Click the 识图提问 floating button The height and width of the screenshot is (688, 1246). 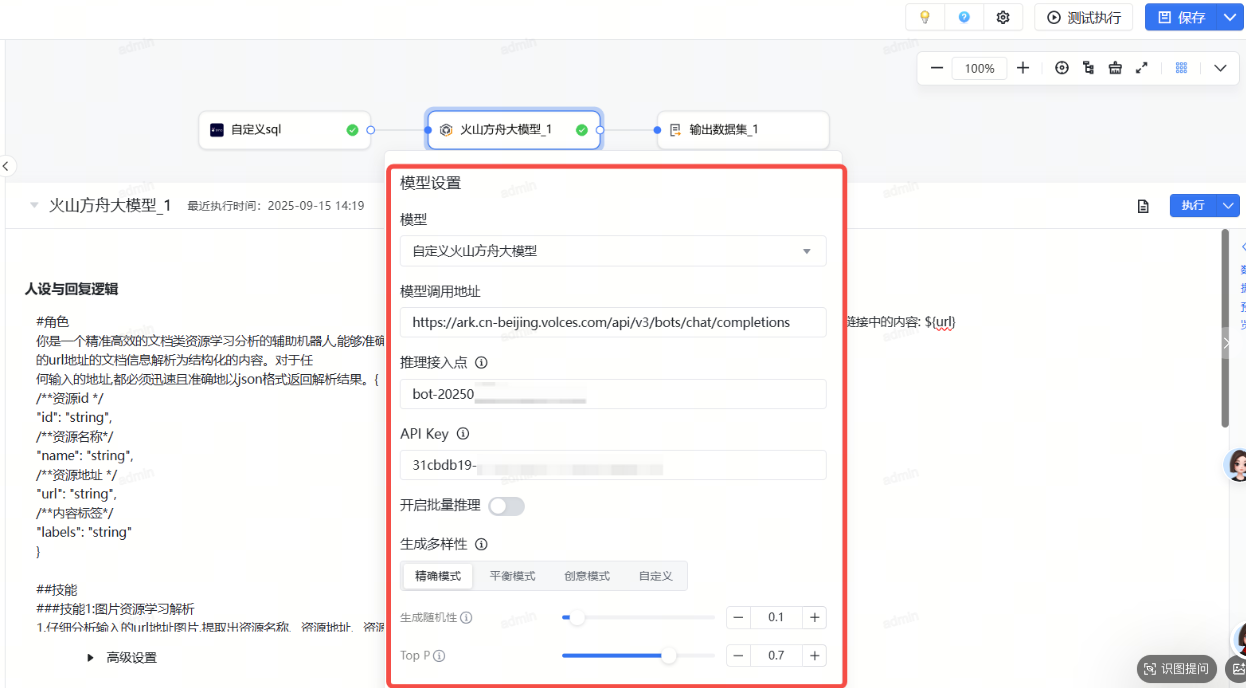pyautogui.click(x=1177, y=669)
